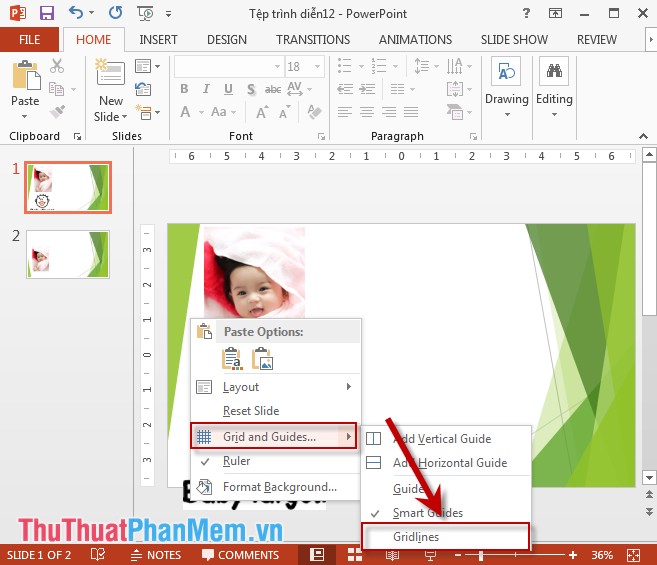Toggle Ruler in context menu
Image resolution: width=657 pixels, height=565 pixels.
coord(275,461)
